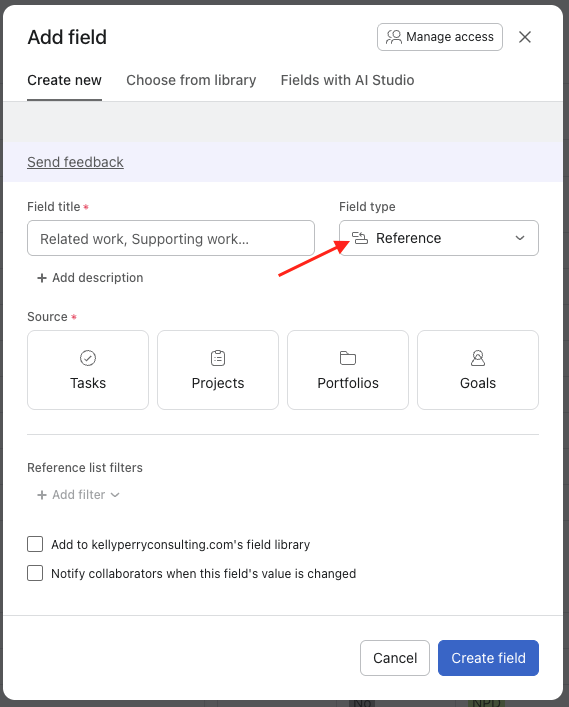Select the Tasks checkmark icon
Screen dimensions: 569x707
(88, 358)
